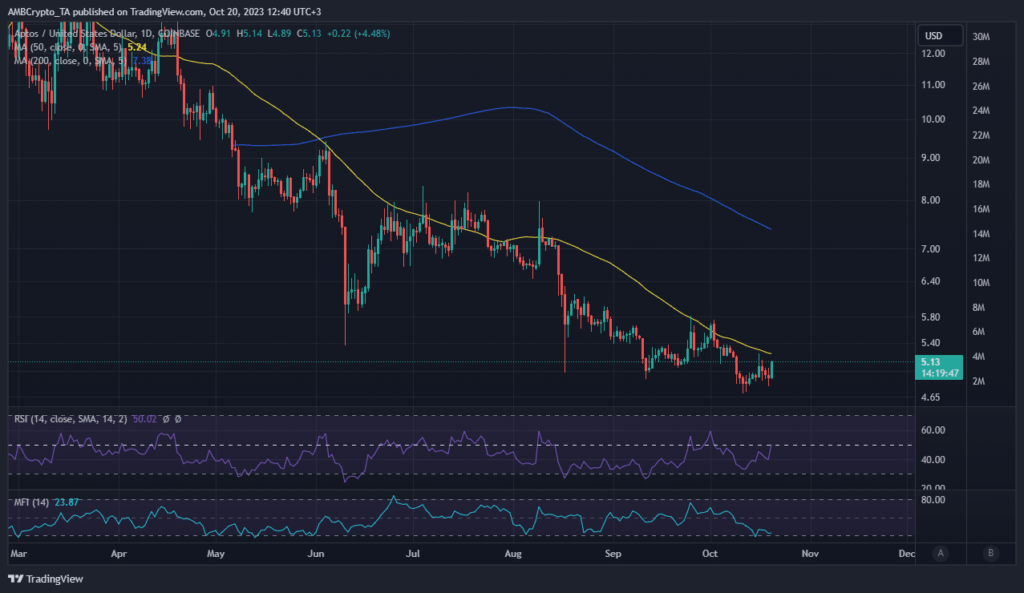Click the Nov label on time axis
1024x593 pixels.
tap(810, 552)
